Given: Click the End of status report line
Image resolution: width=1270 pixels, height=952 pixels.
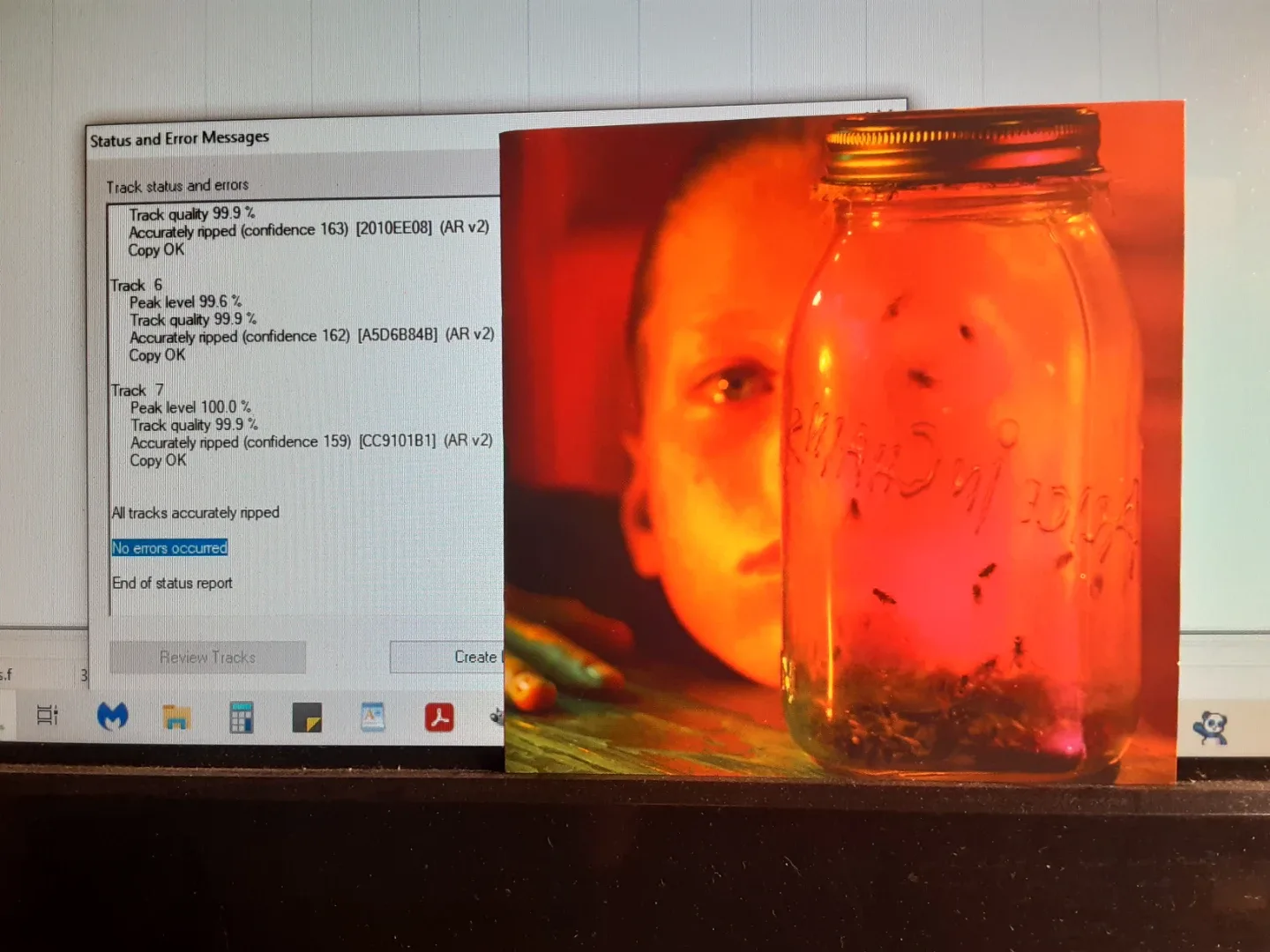Looking at the screenshot, I should [x=171, y=584].
